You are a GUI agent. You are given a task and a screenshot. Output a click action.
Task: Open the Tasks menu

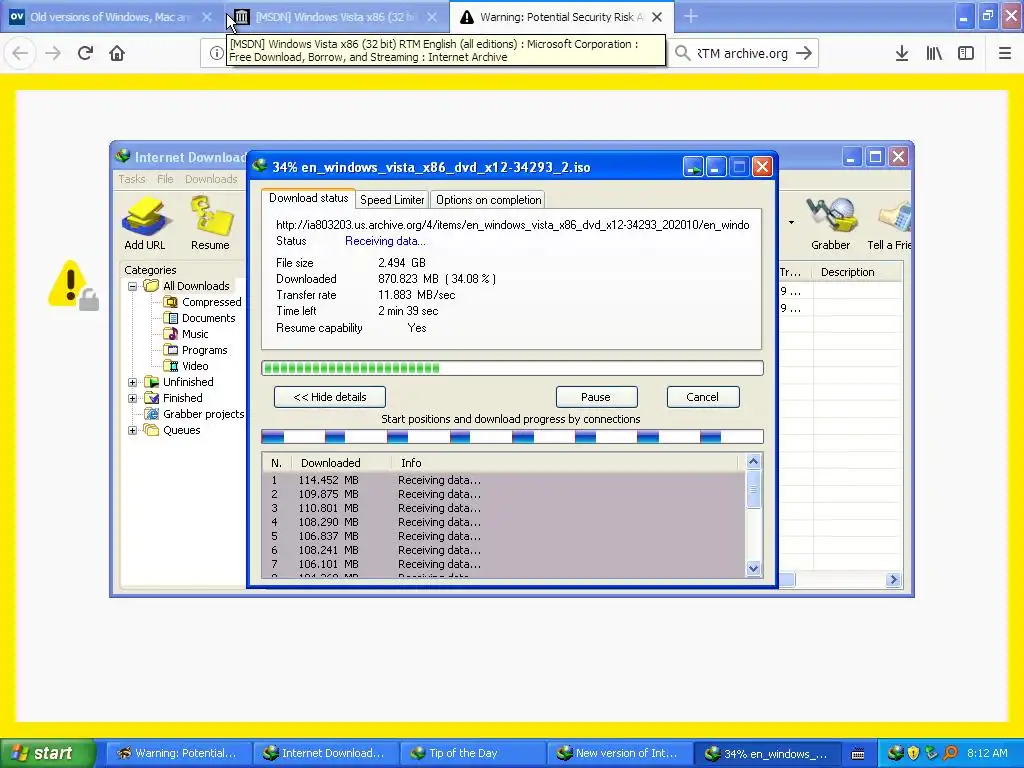(132, 179)
